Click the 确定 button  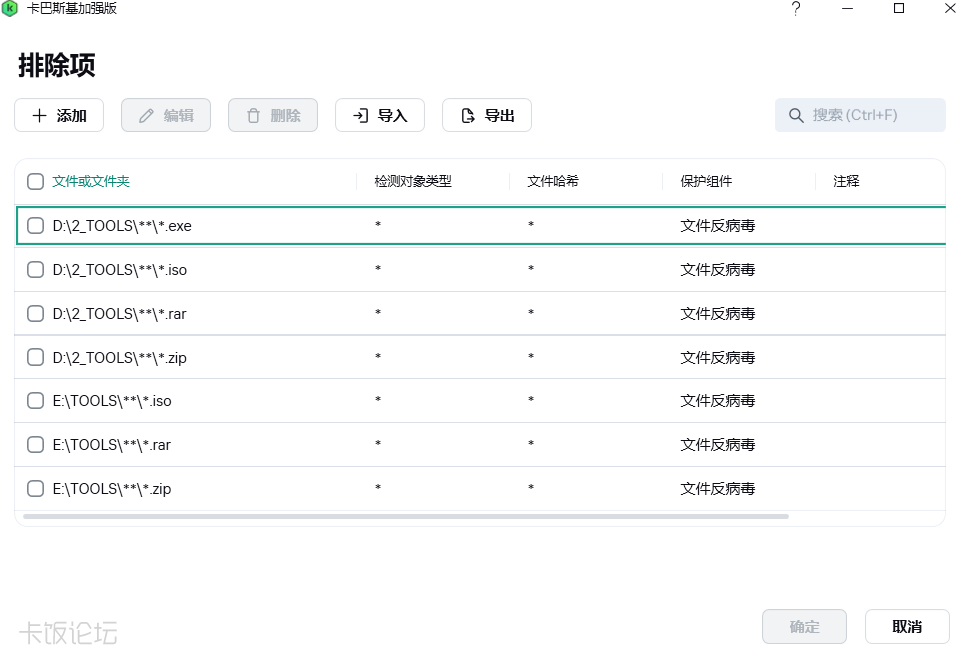(x=804, y=626)
